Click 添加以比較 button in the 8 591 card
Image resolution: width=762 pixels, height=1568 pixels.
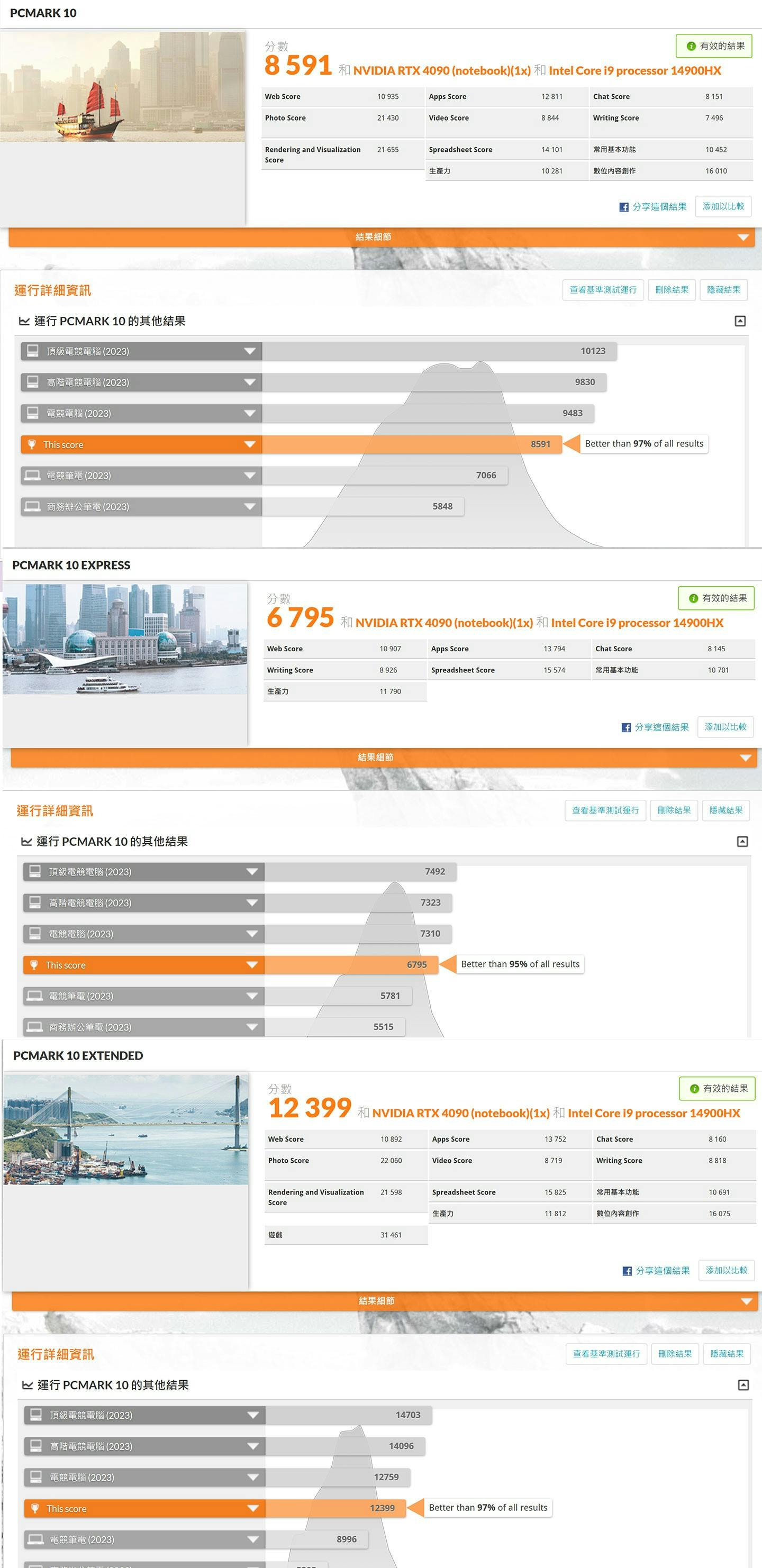pyautogui.click(x=723, y=206)
